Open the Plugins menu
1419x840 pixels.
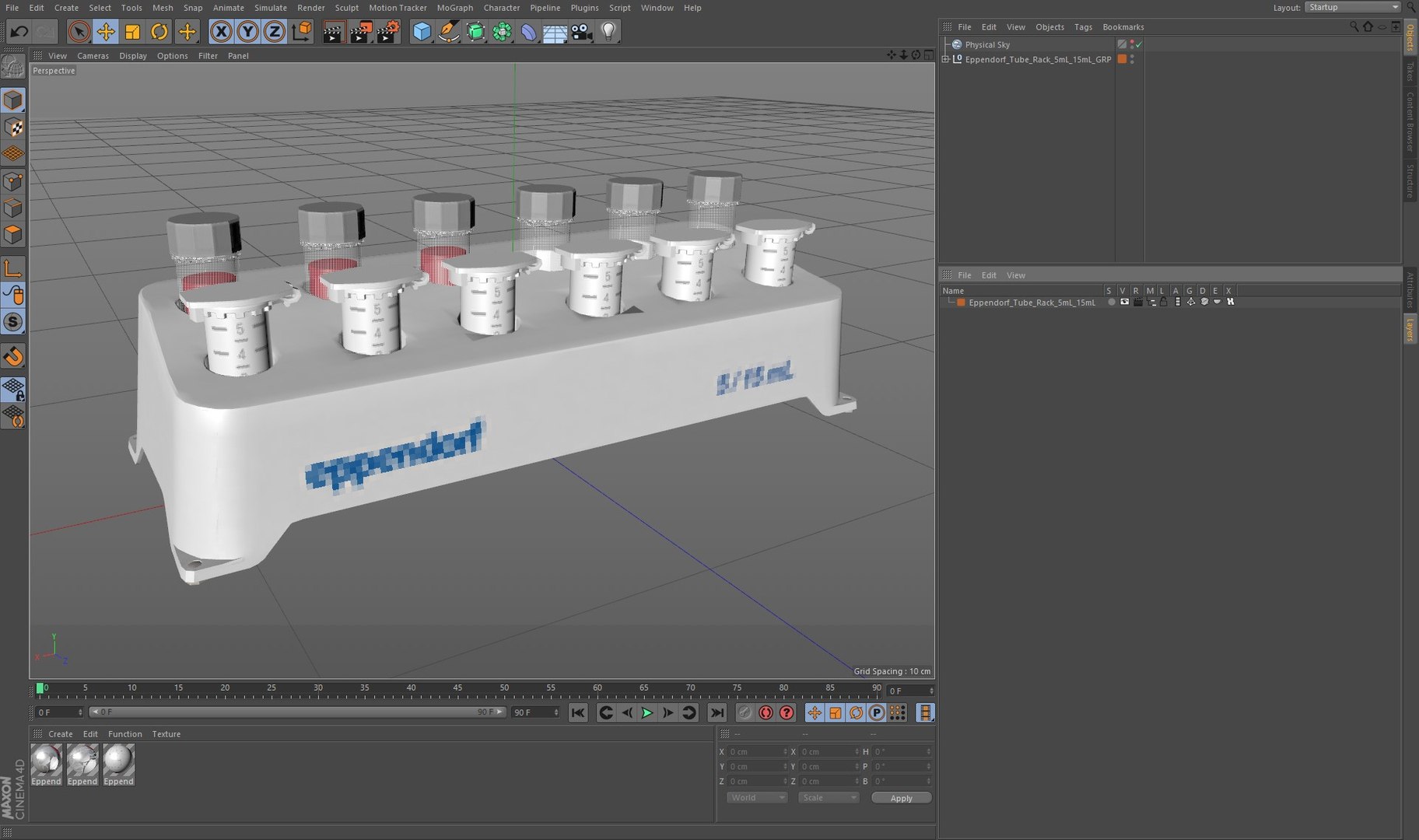click(584, 8)
